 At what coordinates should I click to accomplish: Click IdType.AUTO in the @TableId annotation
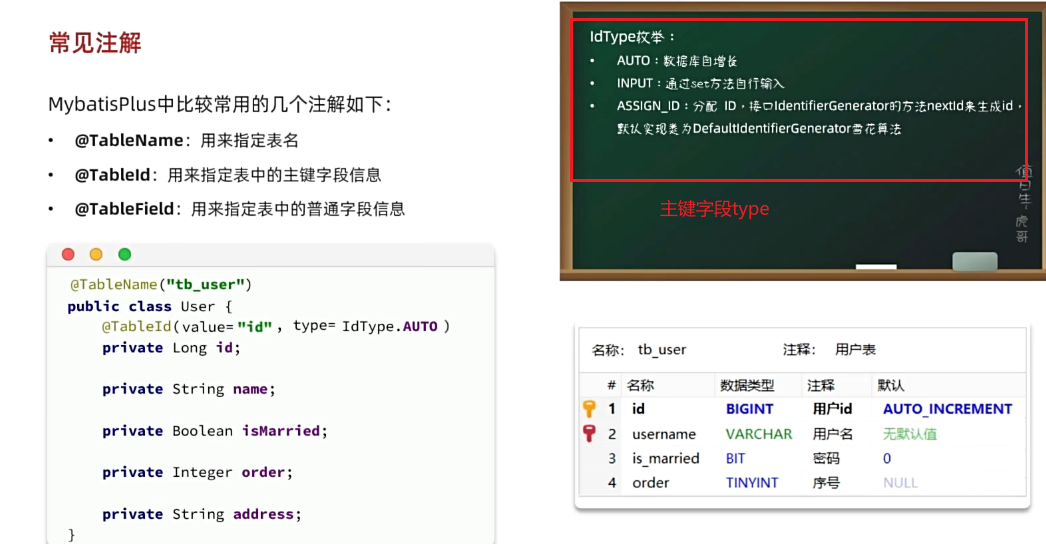[390, 326]
